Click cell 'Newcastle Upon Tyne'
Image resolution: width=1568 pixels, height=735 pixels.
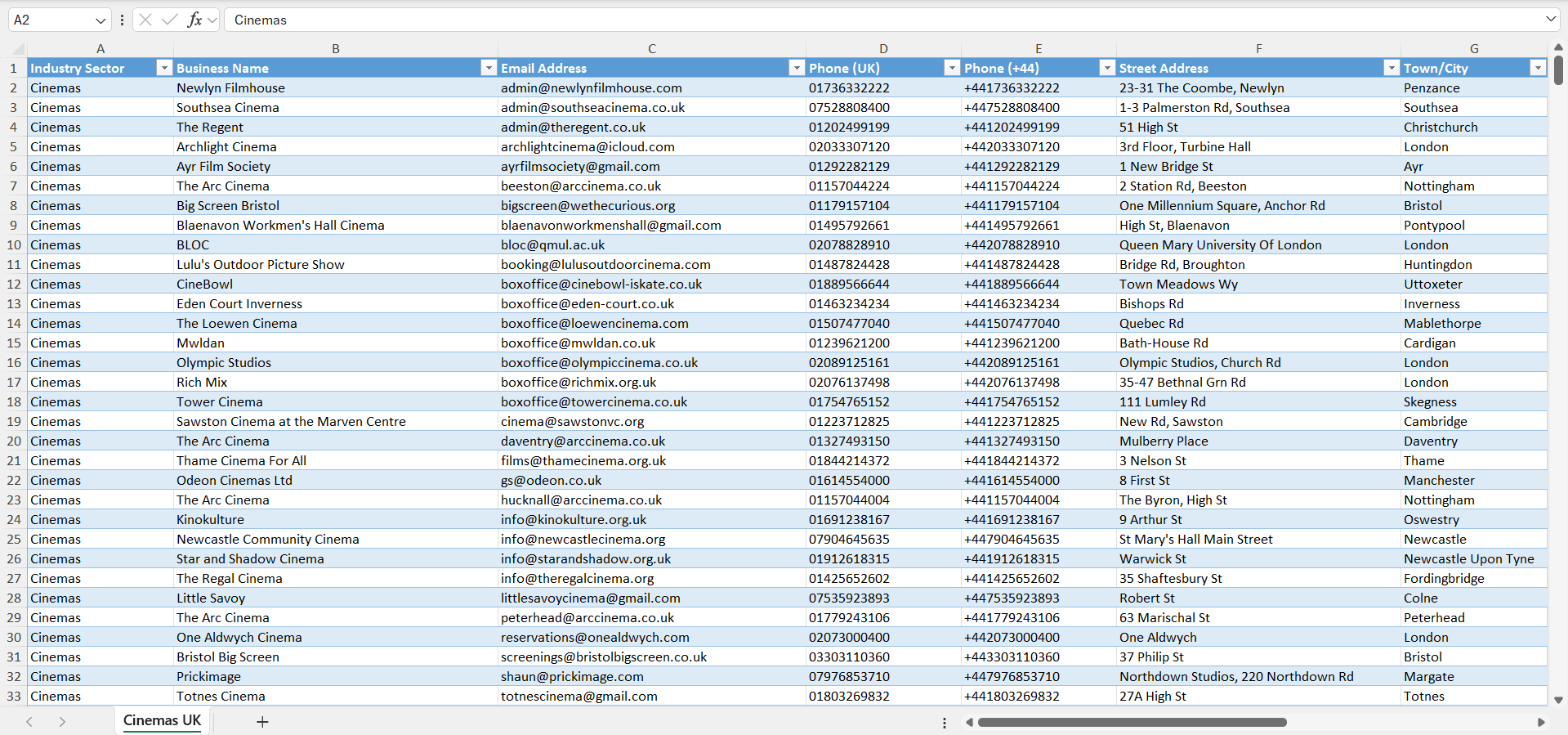coord(1474,558)
